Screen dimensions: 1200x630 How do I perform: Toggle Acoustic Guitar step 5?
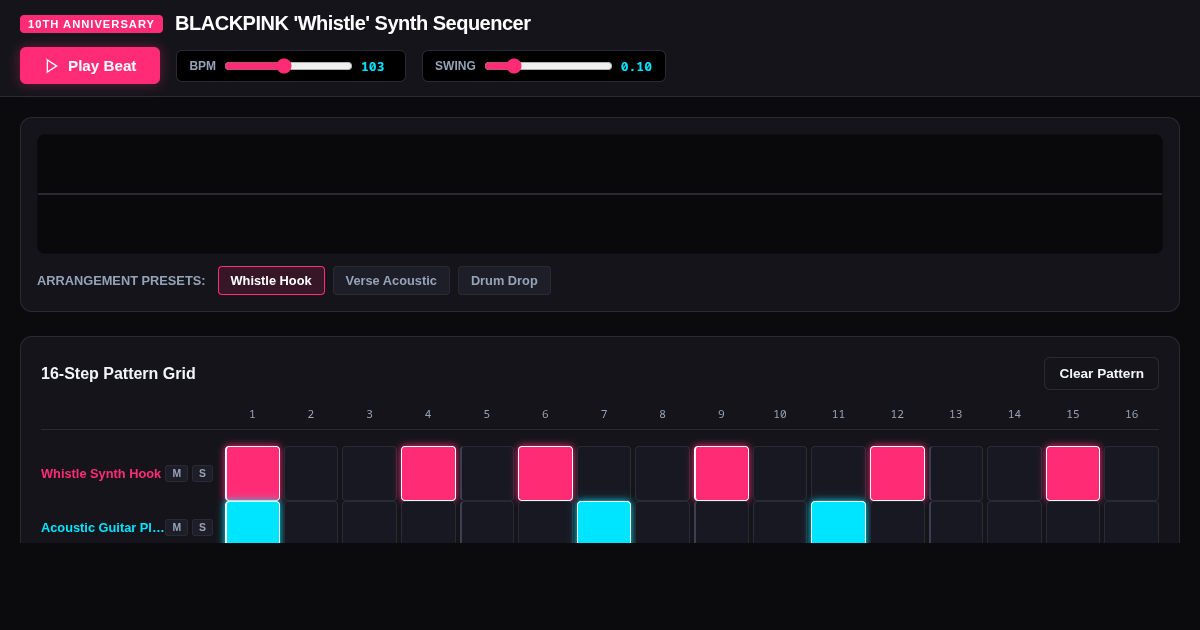point(487,522)
